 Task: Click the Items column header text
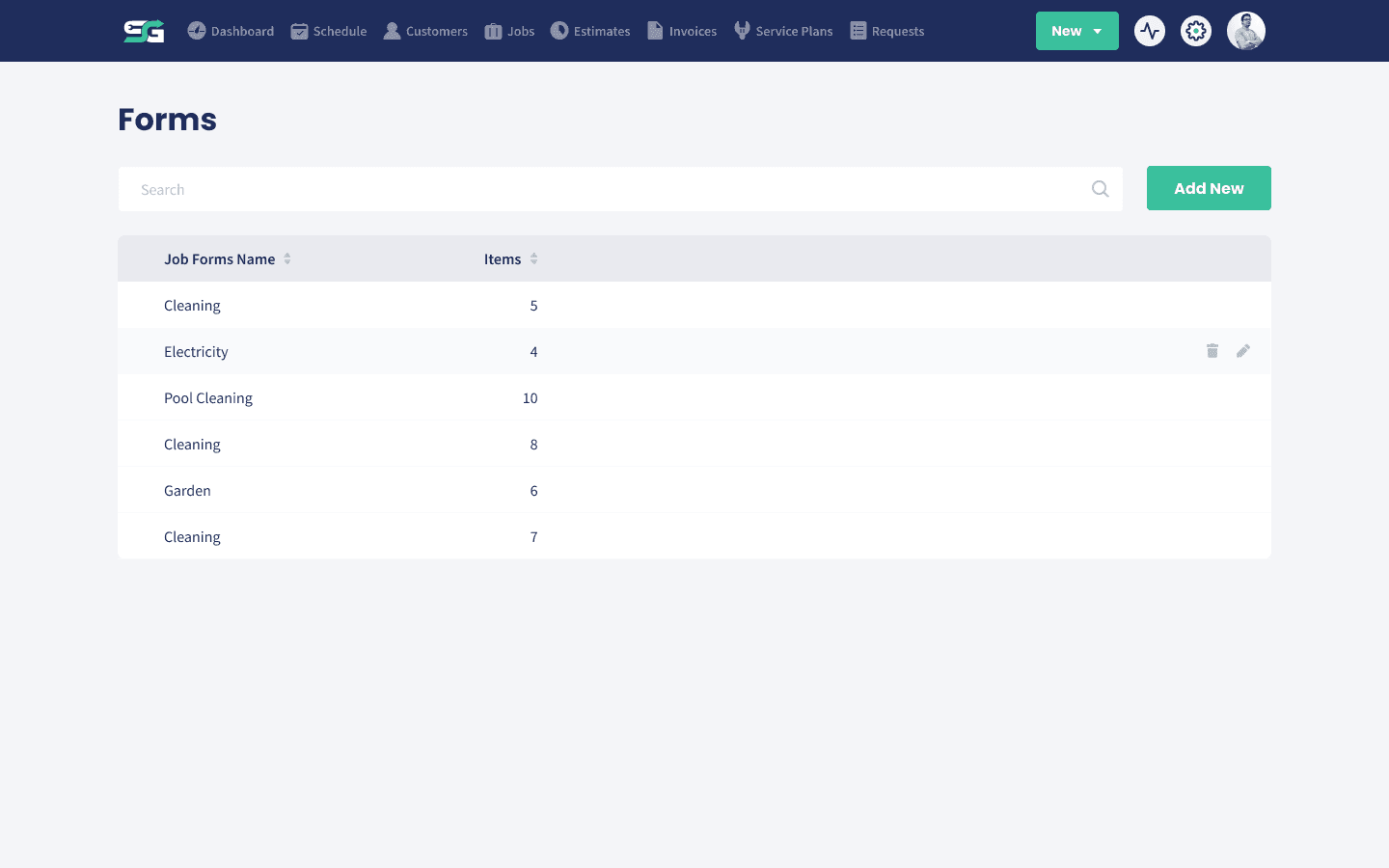503,258
